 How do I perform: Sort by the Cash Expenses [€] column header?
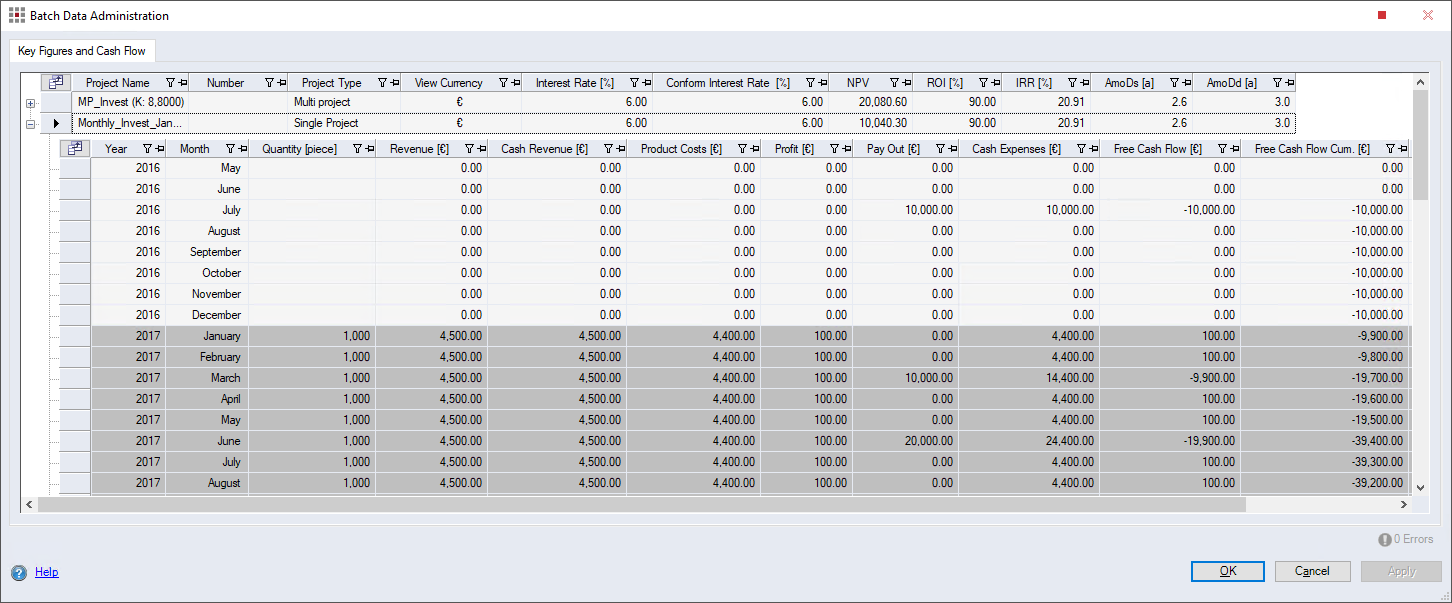pyautogui.click(x=1016, y=149)
